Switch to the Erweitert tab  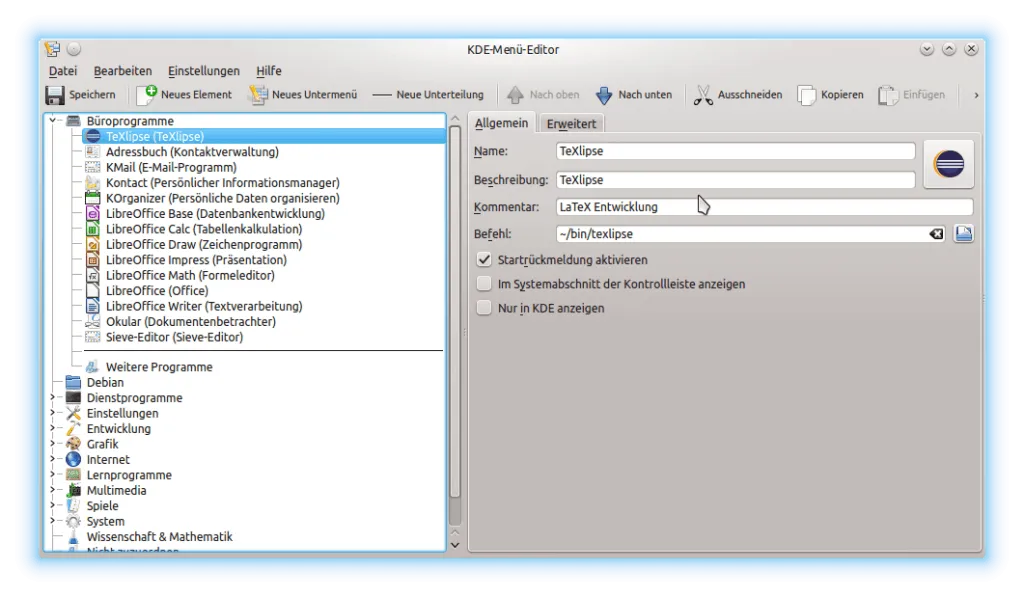click(571, 124)
